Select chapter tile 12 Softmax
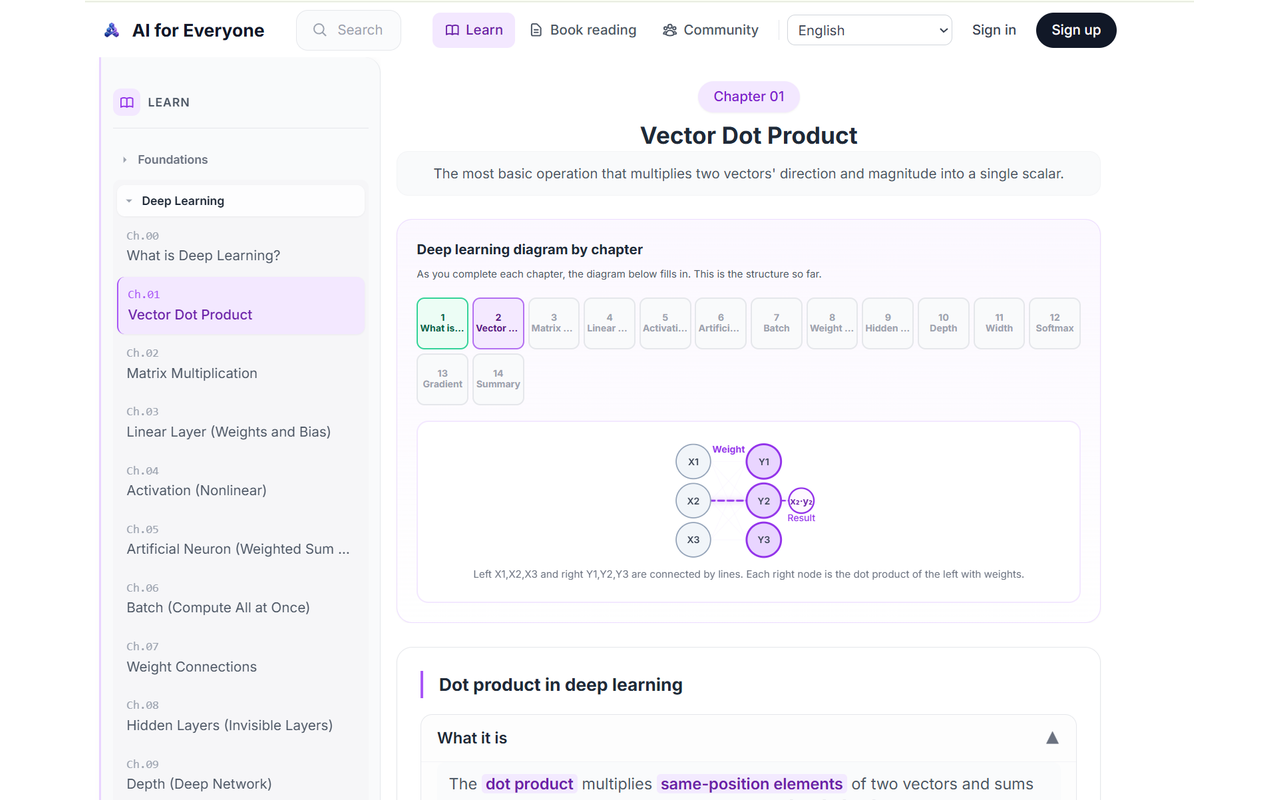Viewport: 1280px width, 800px height. tap(1054, 323)
